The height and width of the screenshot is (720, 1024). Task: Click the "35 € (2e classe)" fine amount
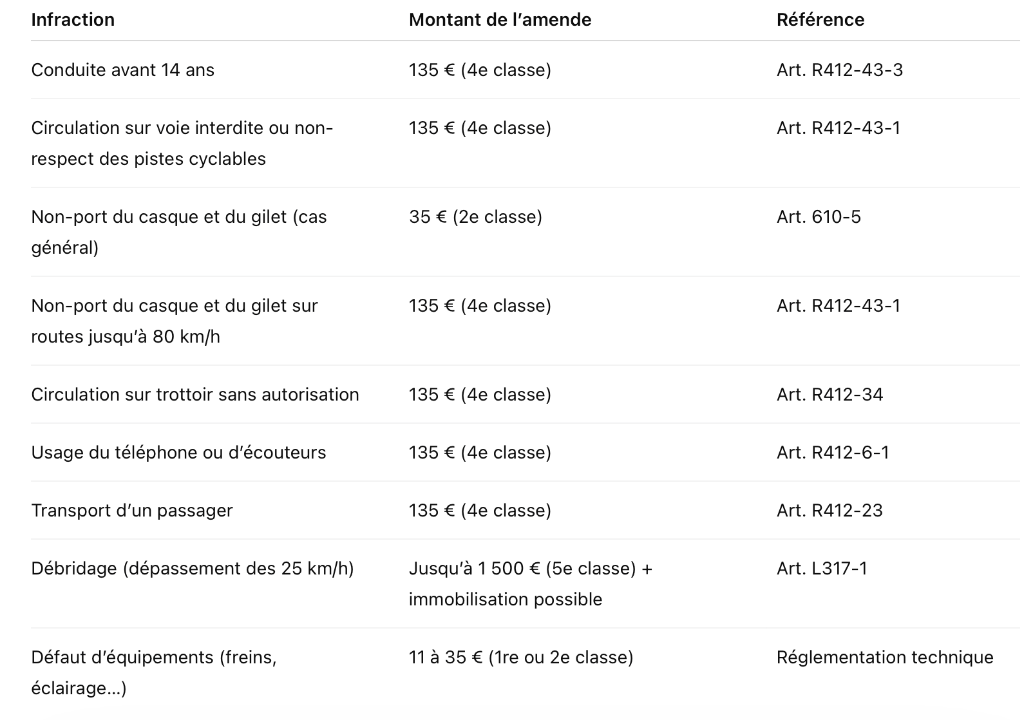[475, 217]
